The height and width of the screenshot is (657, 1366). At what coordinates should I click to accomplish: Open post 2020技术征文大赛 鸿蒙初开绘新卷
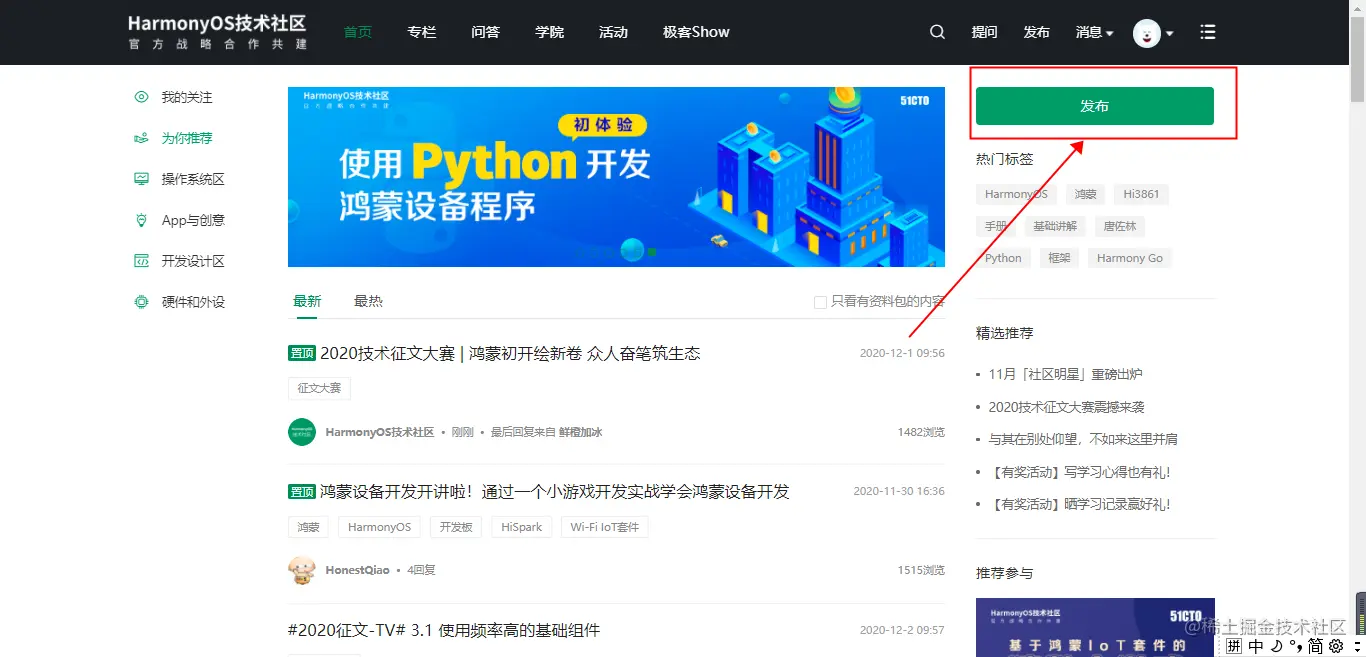510,353
